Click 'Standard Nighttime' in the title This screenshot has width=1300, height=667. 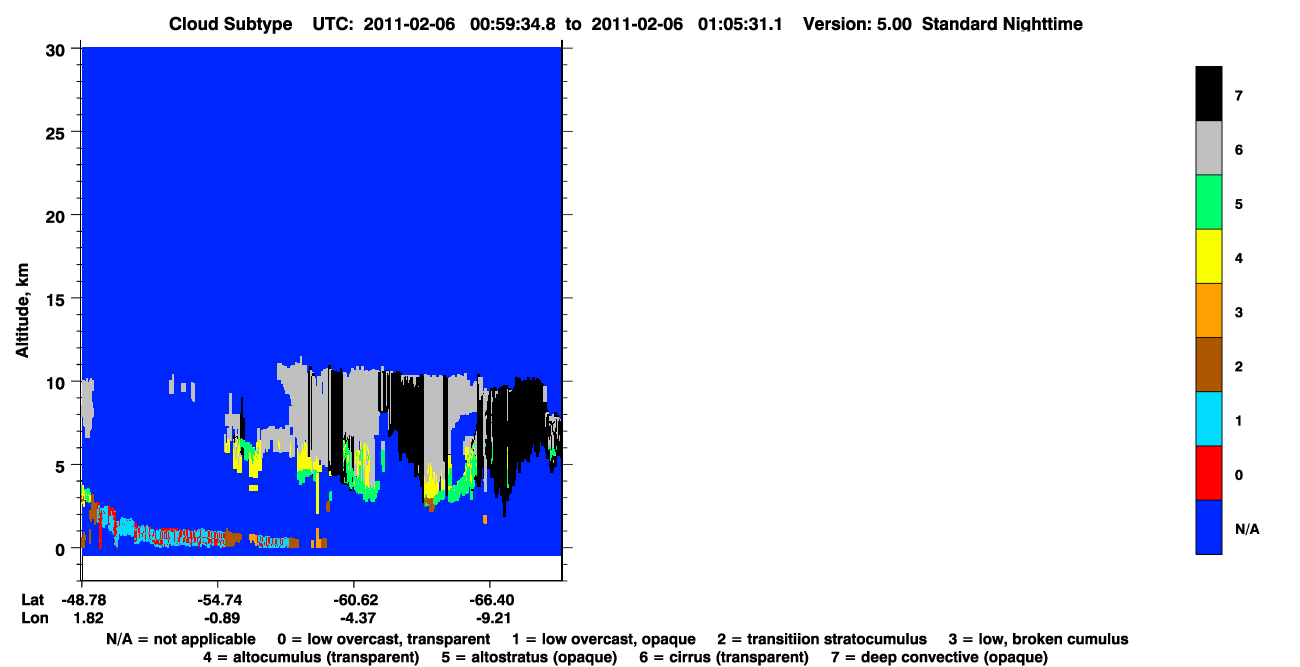click(1003, 23)
